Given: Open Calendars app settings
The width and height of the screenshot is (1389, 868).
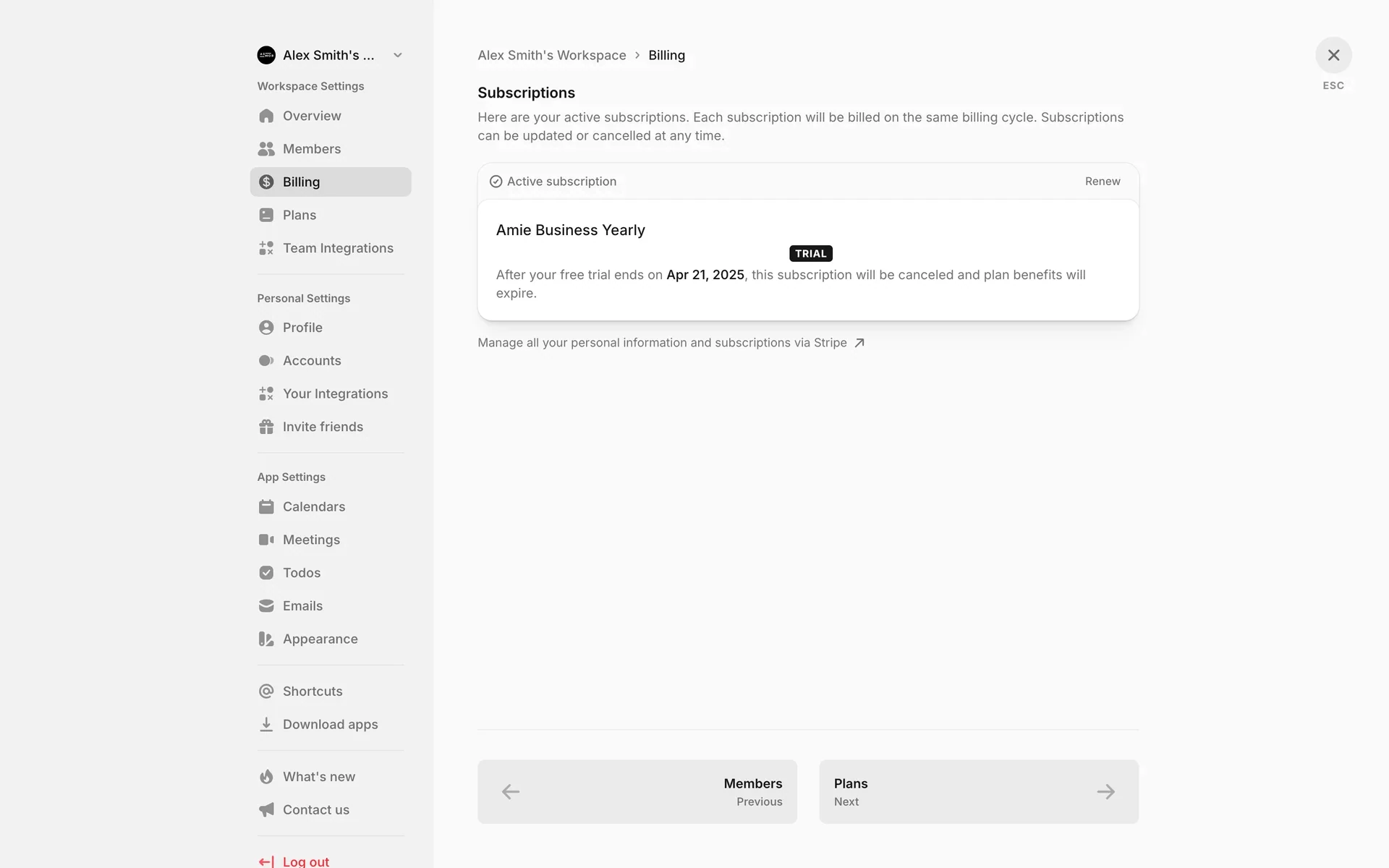Looking at the screenshot, I should (x=331, y=506).
